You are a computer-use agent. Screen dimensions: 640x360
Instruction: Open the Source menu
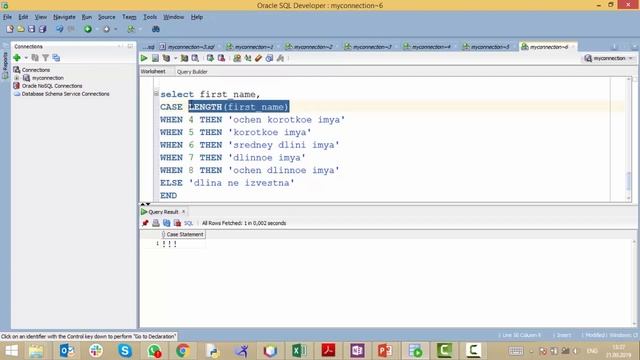point(107,17)
